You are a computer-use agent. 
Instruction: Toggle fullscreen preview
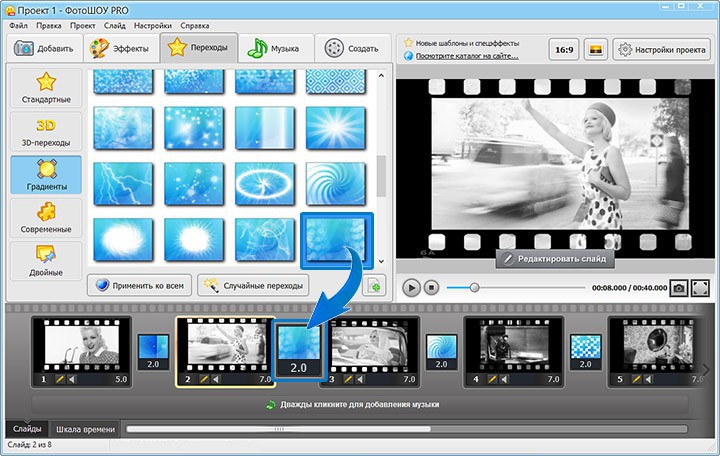coord(700,288)
